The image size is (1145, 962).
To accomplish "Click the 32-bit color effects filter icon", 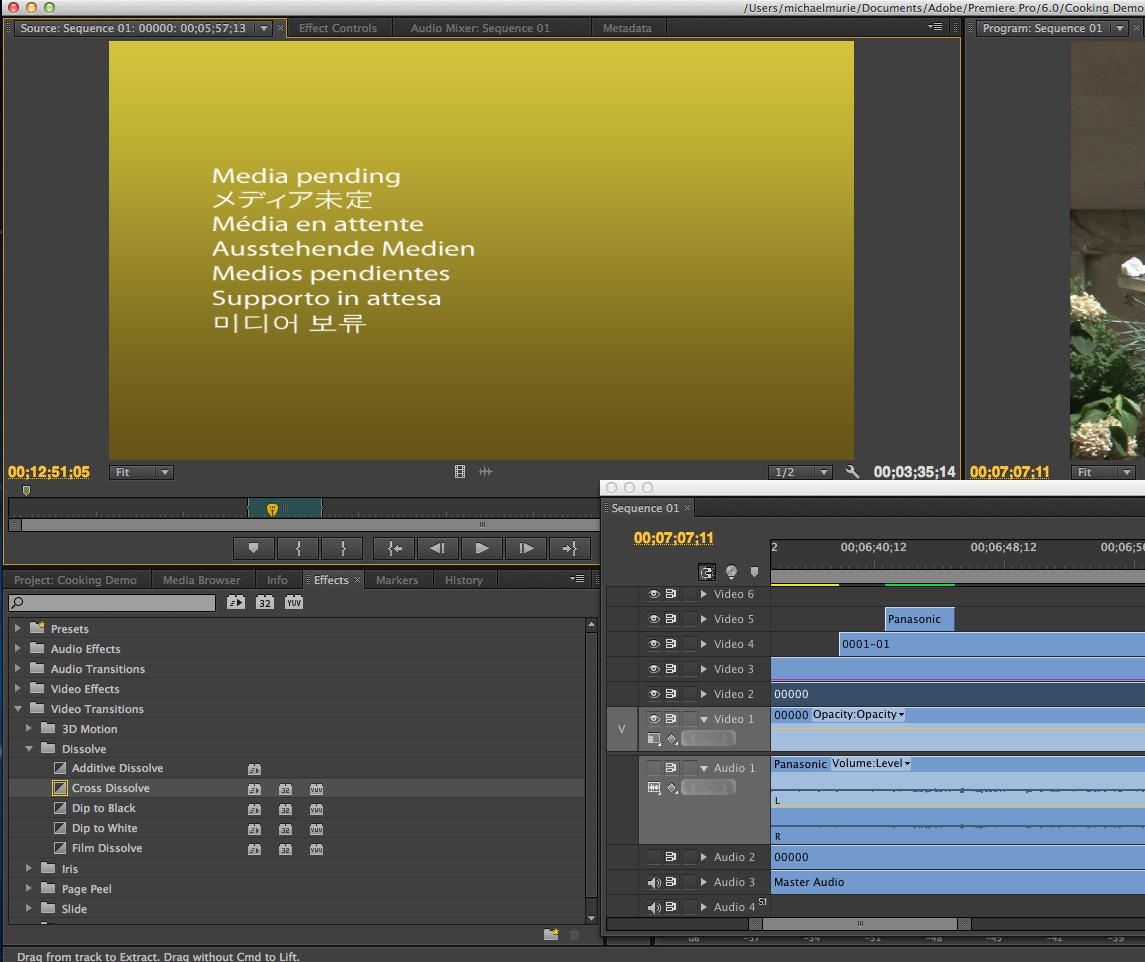I will pos(264,602).
